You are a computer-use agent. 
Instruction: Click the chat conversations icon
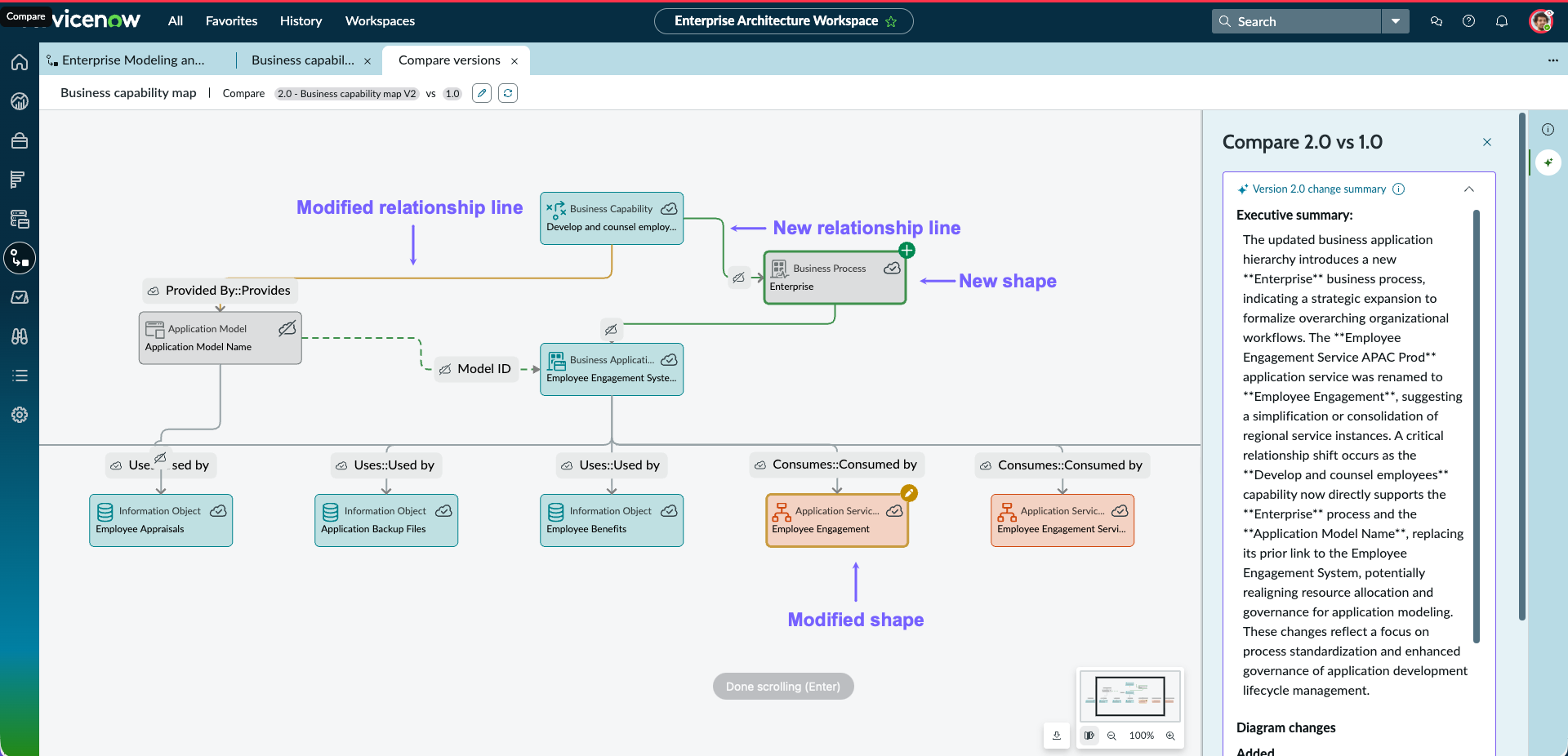click(x=1437, y=21)
